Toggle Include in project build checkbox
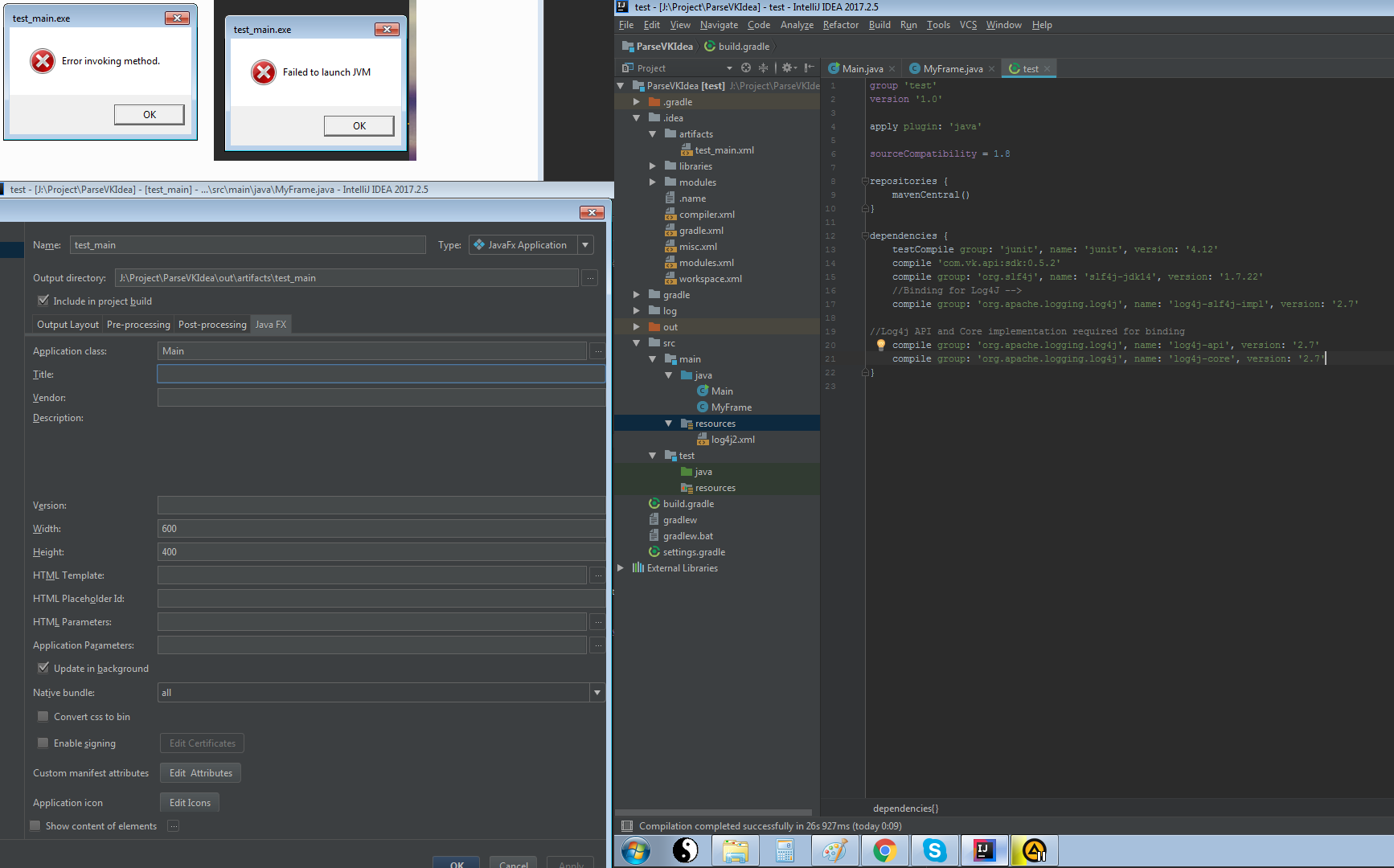Image resolution: width=1394 pixels, height=868 pixels. [43, 301]
